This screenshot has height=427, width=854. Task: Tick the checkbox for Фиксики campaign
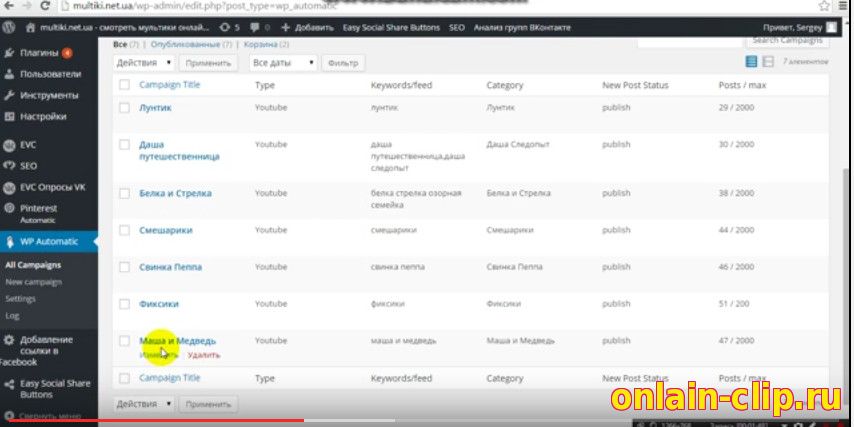pyautogui.click(x=125, y=304)
